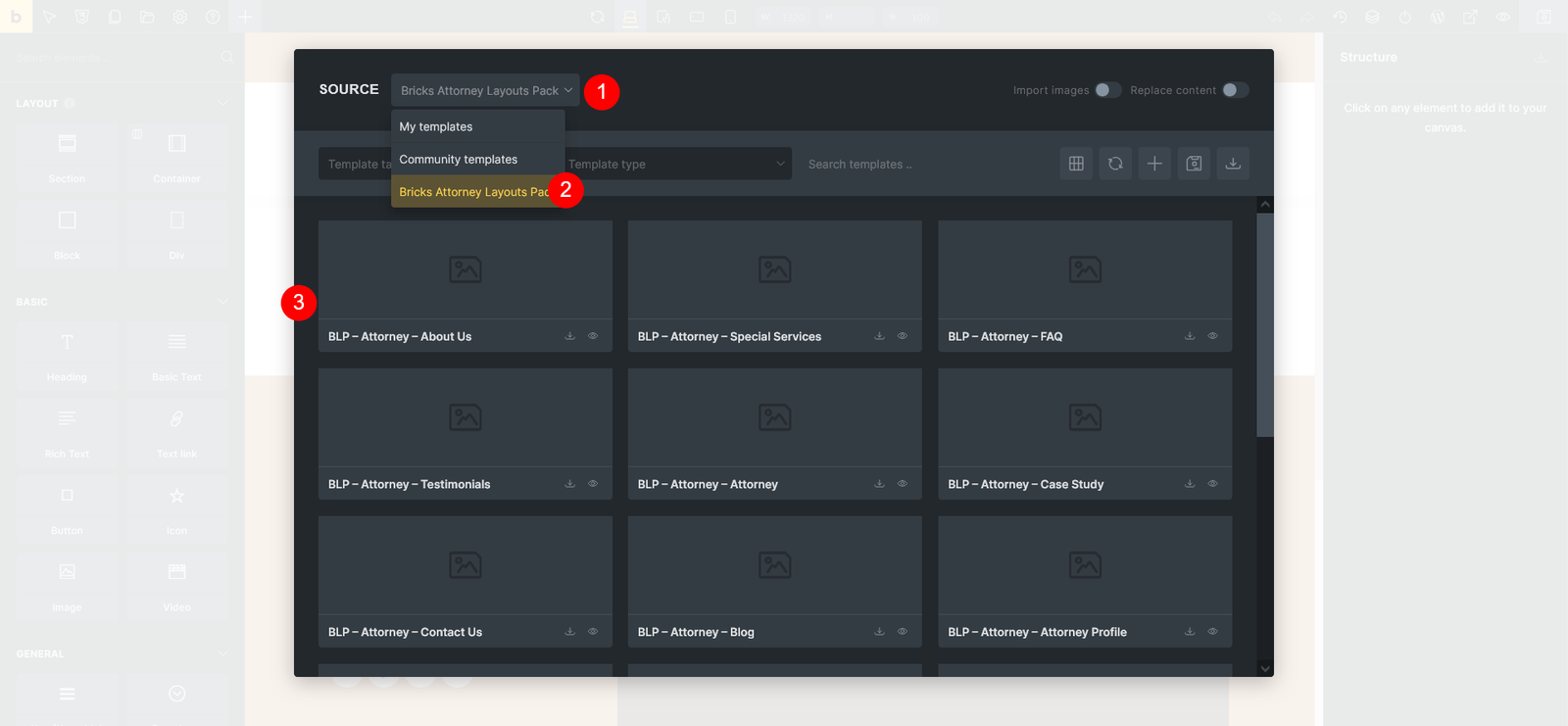Insert the Attorney – Special Services template
1568x726 pixels.
coord(879,336)
